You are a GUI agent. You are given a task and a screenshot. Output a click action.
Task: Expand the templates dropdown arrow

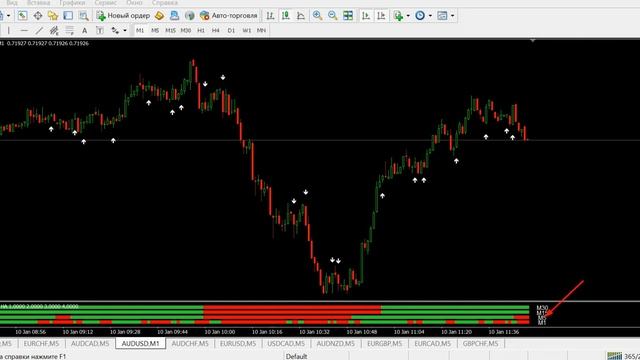[452, 16]
